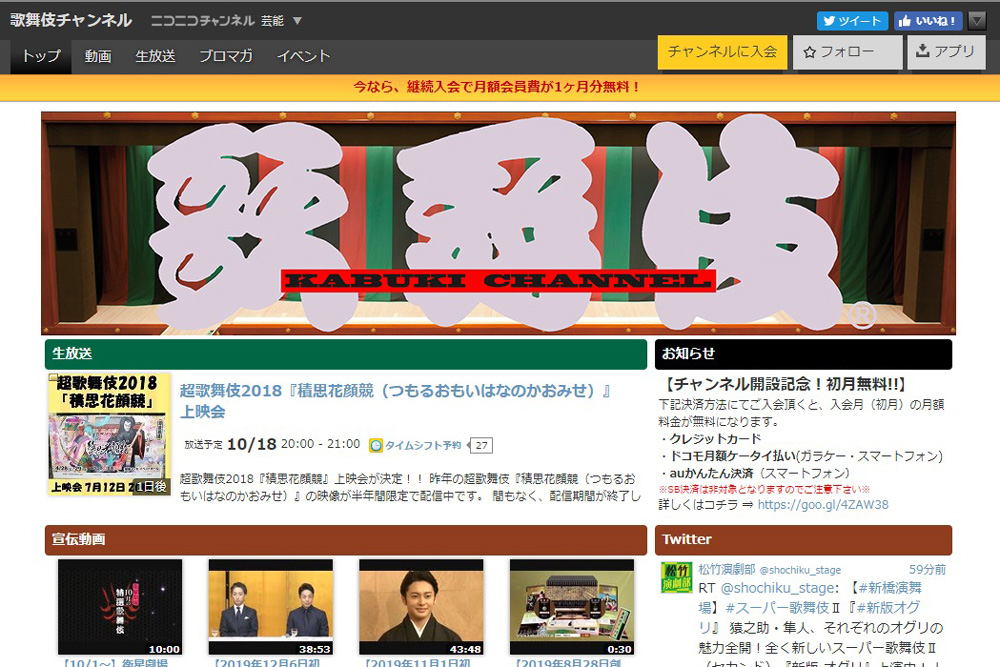Image resolution: width=1000 pixels, height=667 pixels.
Task: Open the #スーパー歌舞伎Ⅱ hashtag link
Action: [x=782, y=608]
